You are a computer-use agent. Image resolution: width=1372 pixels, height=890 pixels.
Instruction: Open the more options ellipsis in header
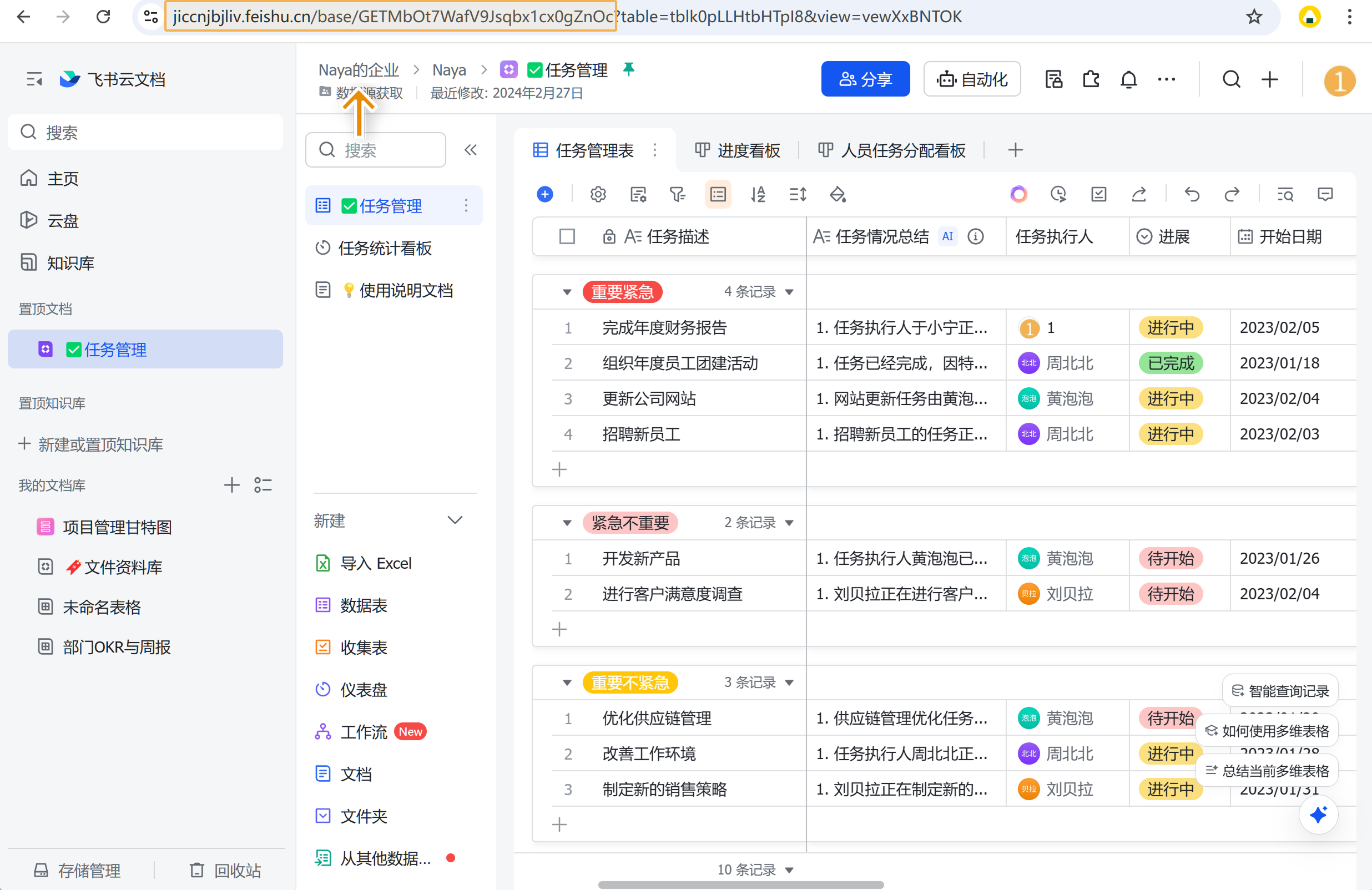click(x=1166, y=79)
